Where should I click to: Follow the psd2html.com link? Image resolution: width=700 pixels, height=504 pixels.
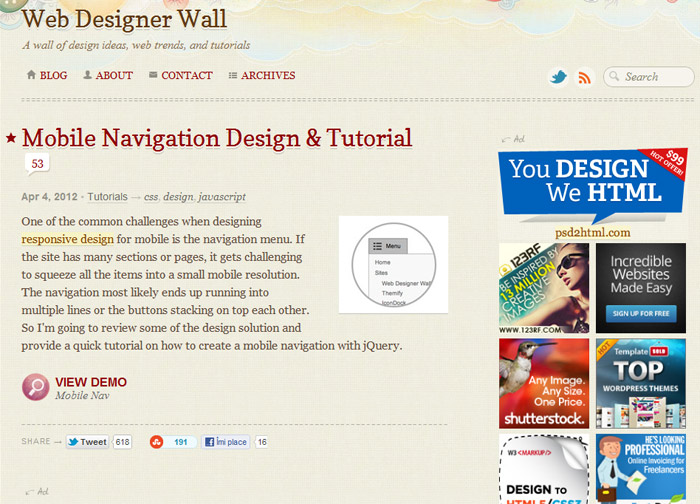pyautogui.click(x=592, y=233)
